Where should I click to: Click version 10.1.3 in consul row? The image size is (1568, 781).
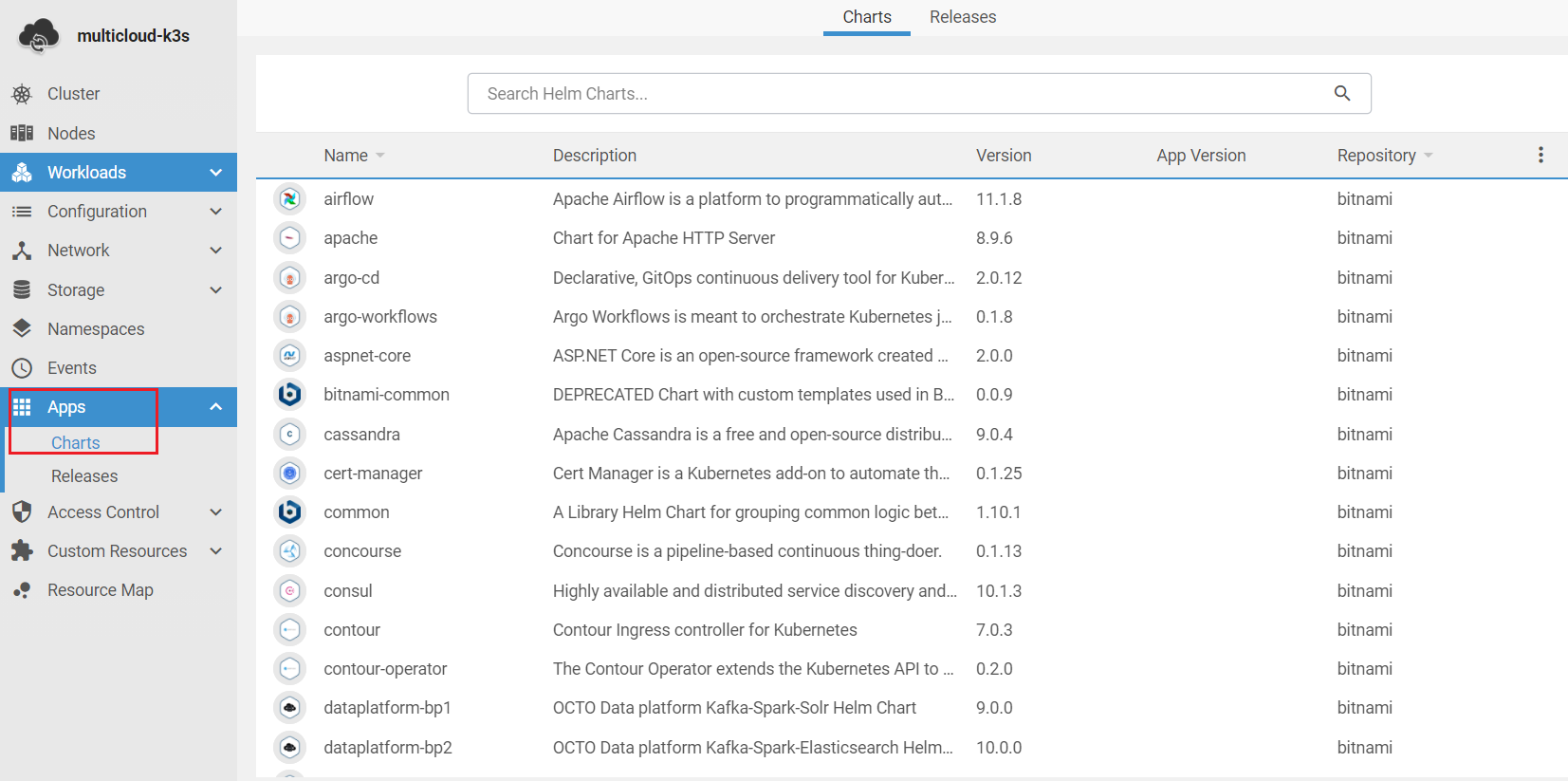(x=999, y=591)
